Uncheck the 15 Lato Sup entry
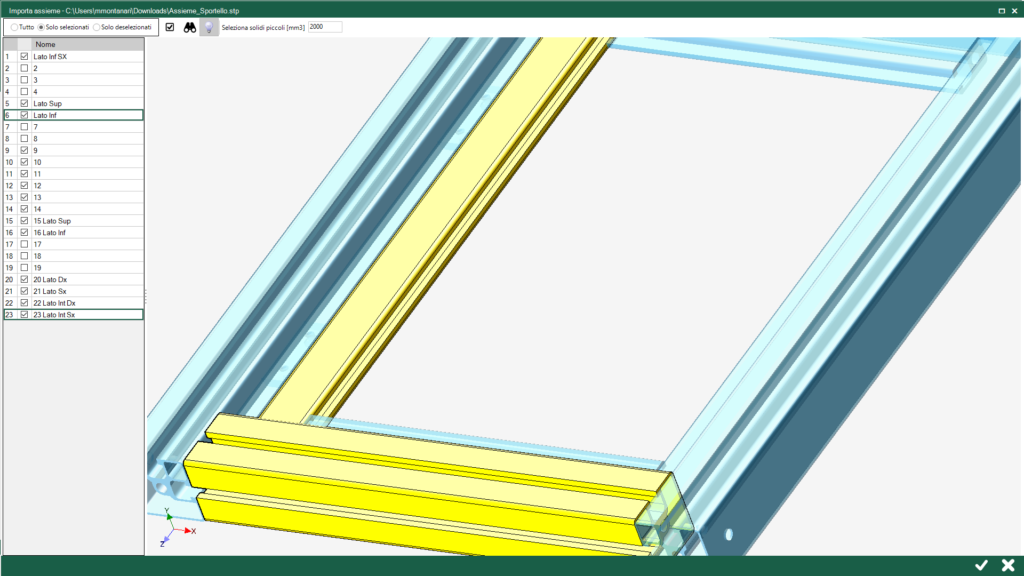 (22, 220)
